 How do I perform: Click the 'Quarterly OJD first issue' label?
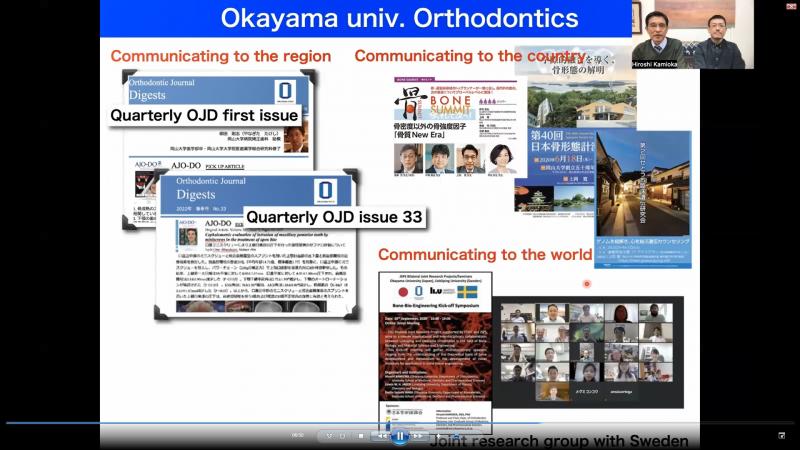point(204,115)
